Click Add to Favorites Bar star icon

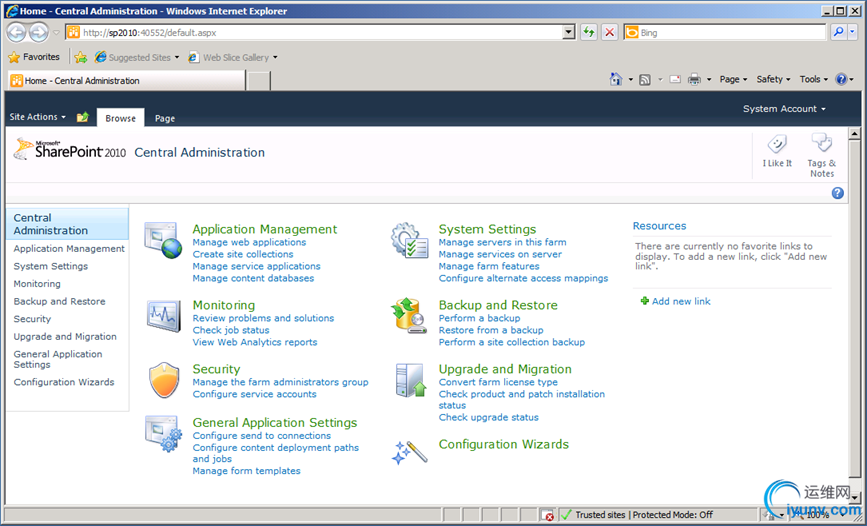81,57
